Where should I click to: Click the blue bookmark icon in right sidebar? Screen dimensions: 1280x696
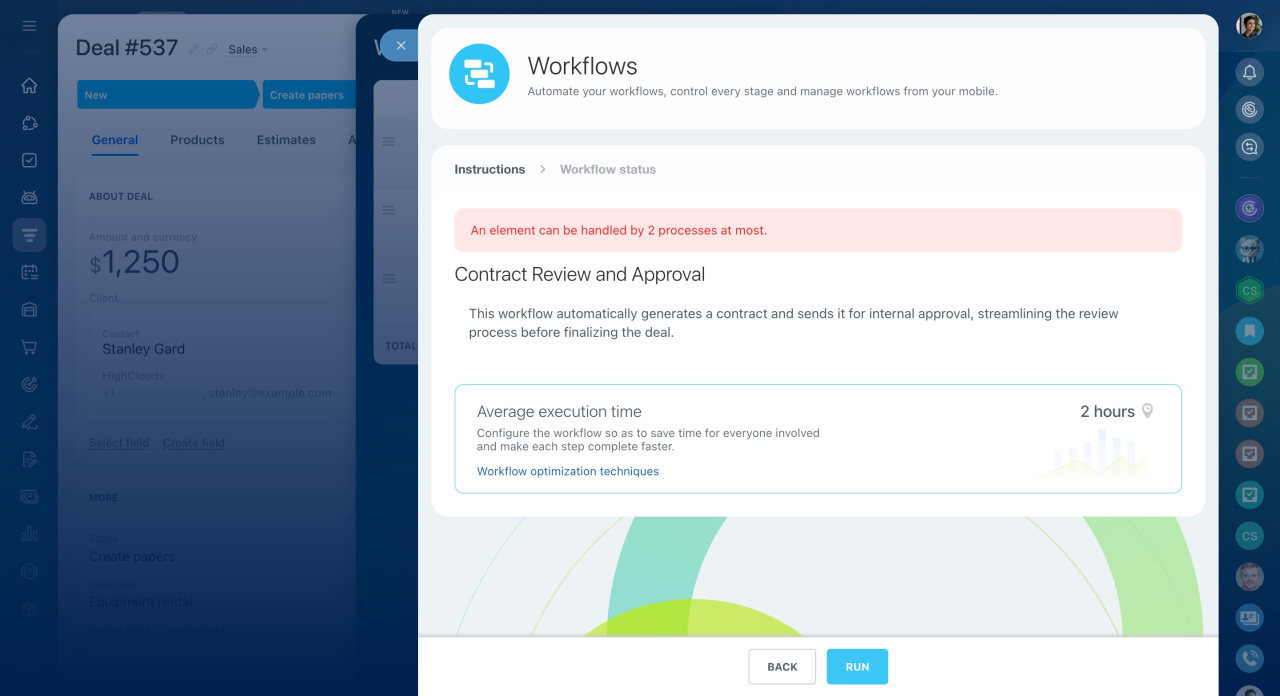click(1249, 330)
